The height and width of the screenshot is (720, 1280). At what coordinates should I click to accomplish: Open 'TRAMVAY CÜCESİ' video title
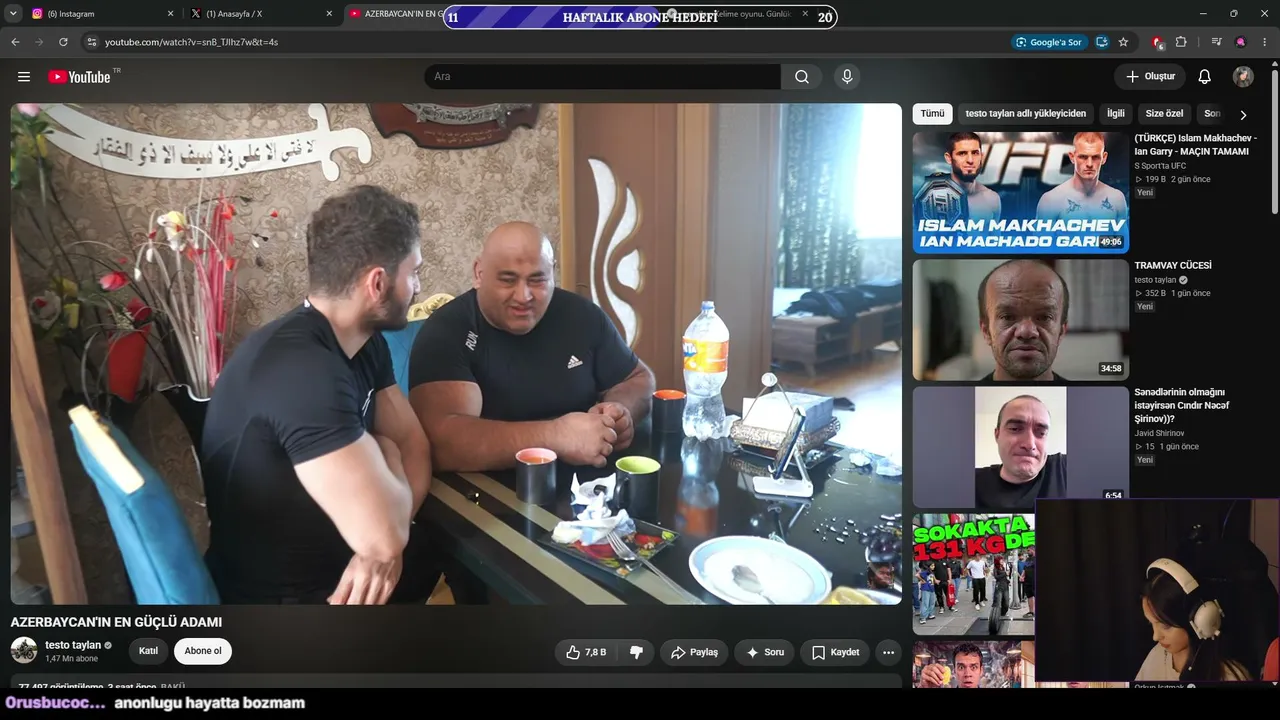(1173, 266)
